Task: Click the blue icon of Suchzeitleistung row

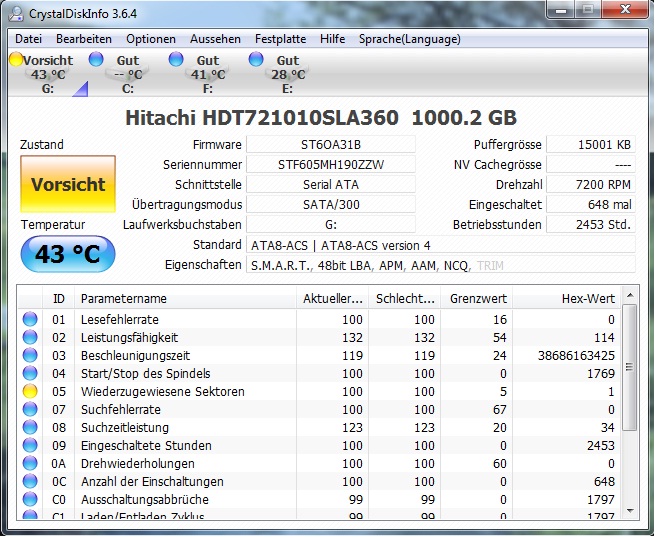Action: tap(30, 427)
